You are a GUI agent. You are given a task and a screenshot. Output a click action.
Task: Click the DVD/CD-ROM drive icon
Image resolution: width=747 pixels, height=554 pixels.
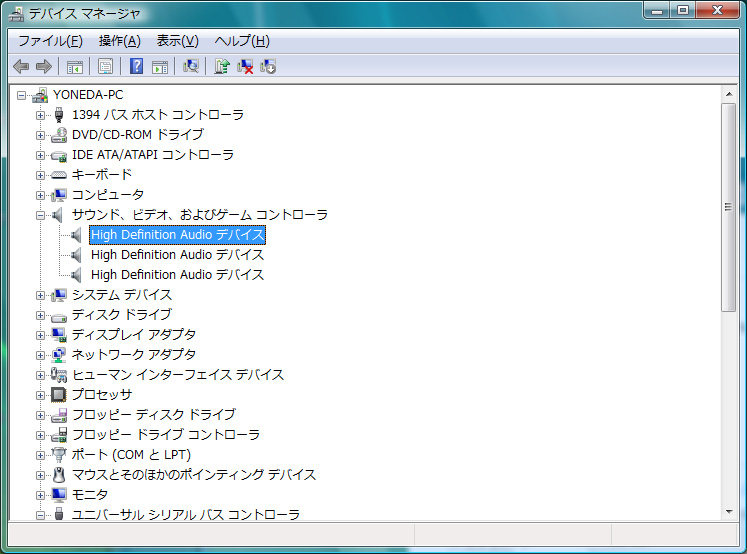click(59, 135)
